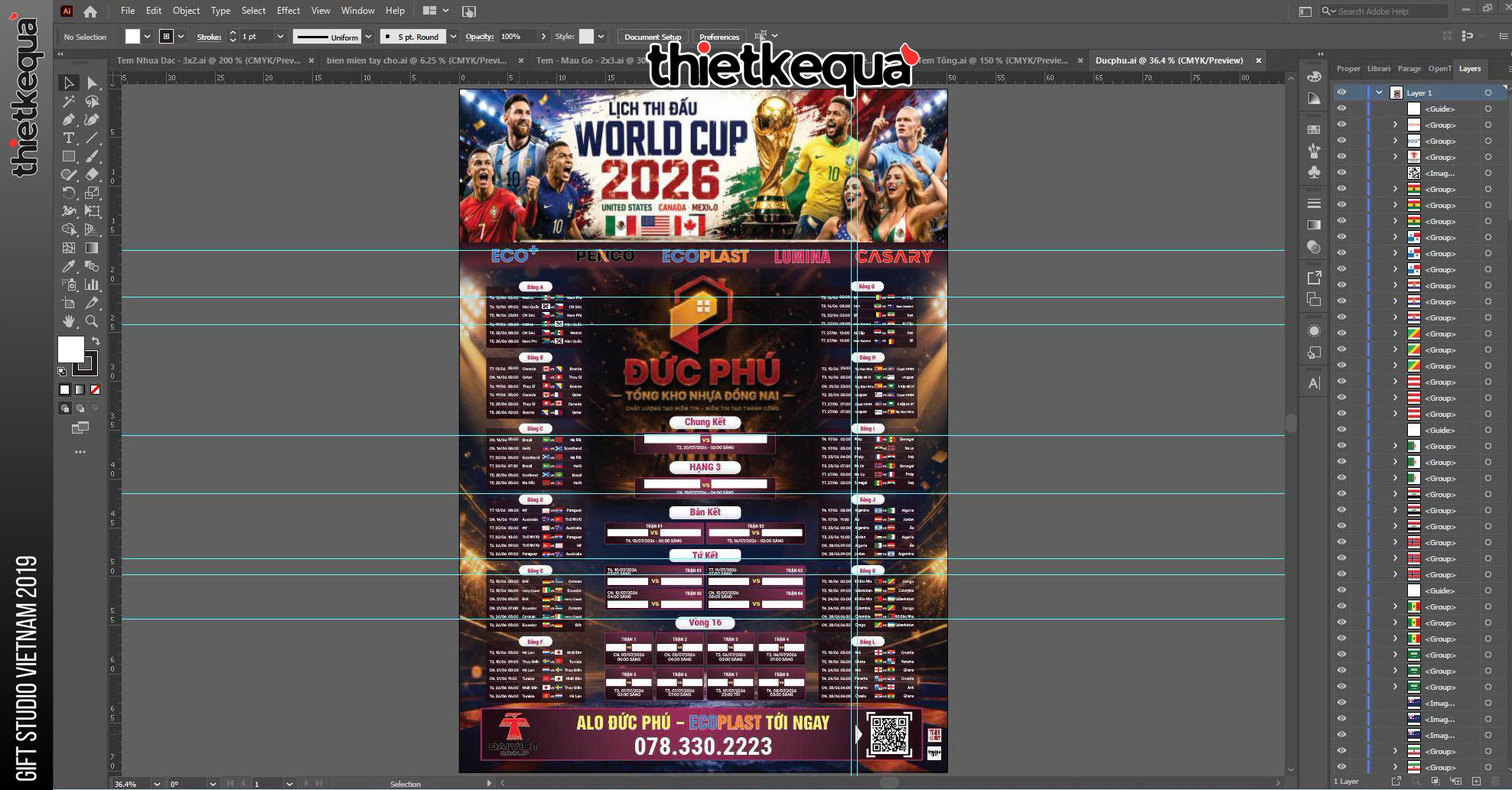This screenshot has height=790, width=1512.
Task: Click the Preferences button
Action: tap(719, 37)
